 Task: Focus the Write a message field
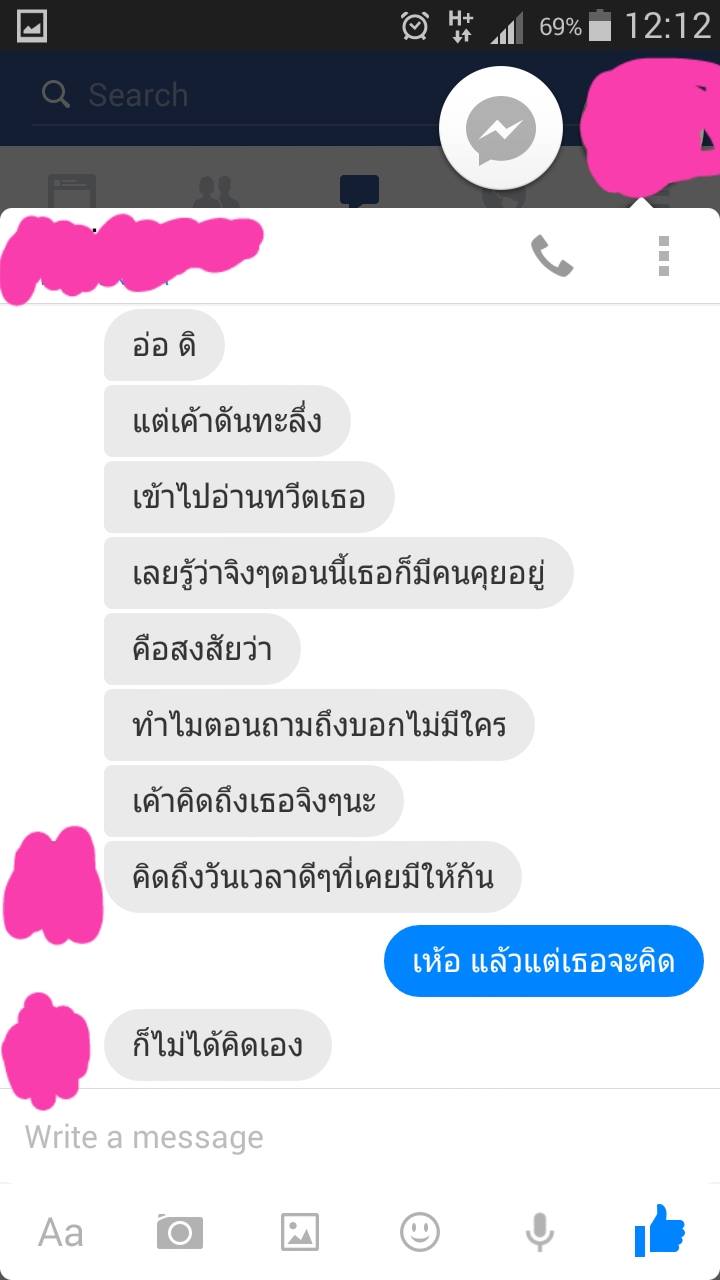[360, 1137]
